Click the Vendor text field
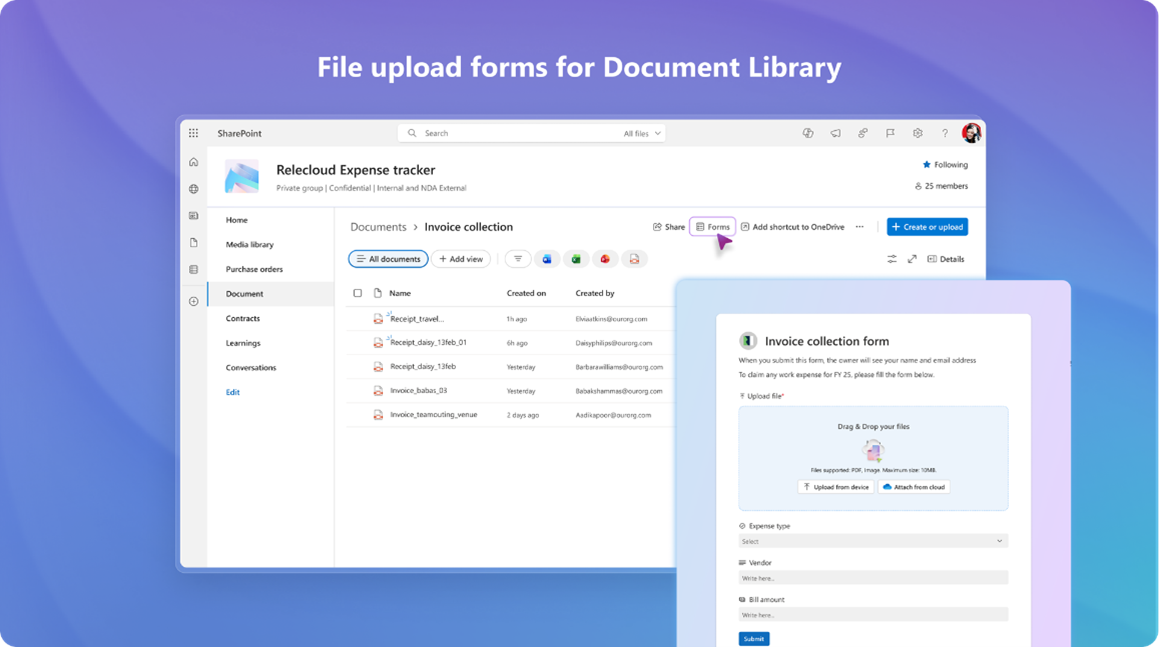Viewport: 1159px width, 647px height. coord(873,578)
